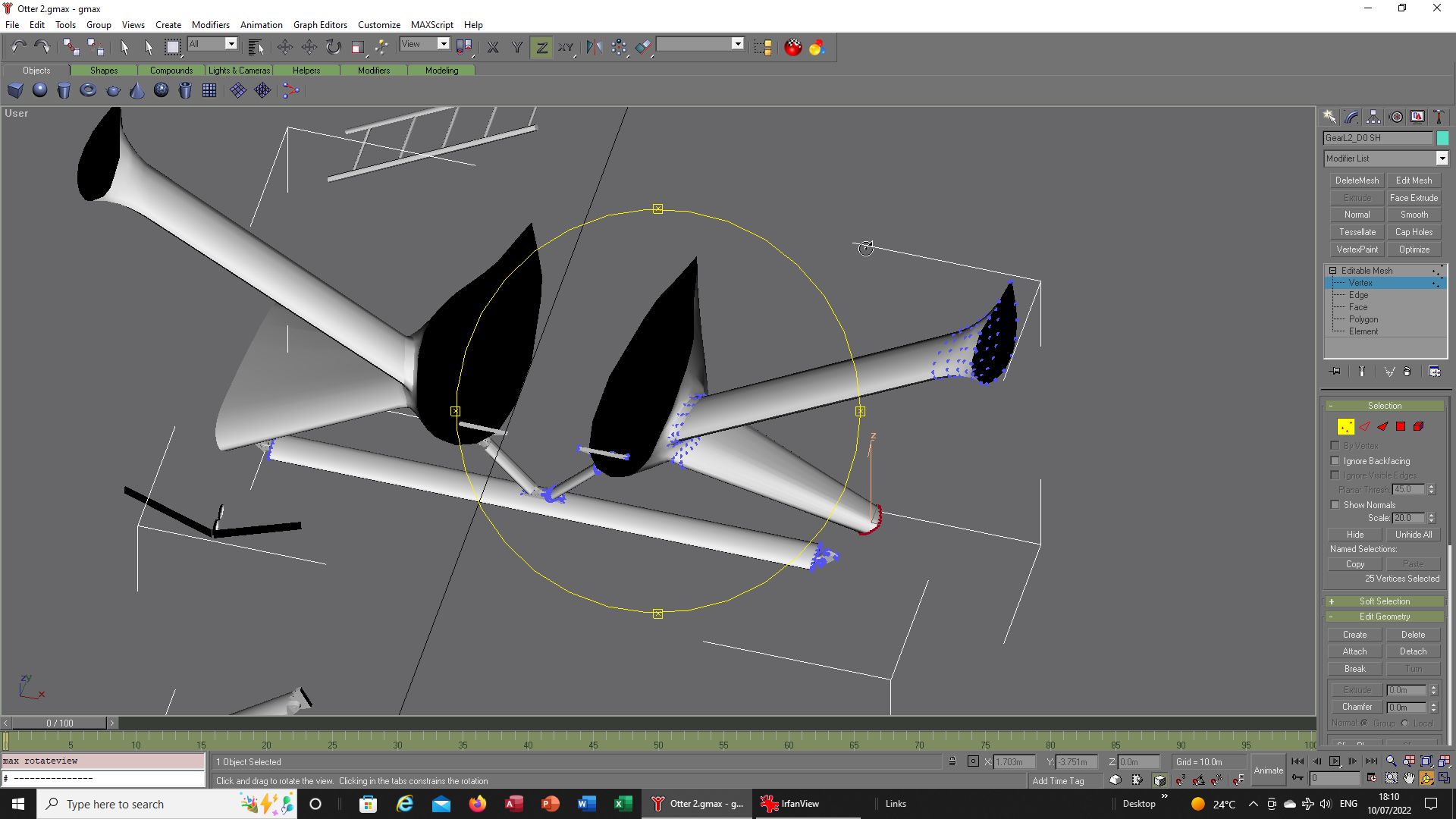This screenshot has height=819, width=1456.
Task: Create a Sphere primitive object
Action: coord(39,91)
